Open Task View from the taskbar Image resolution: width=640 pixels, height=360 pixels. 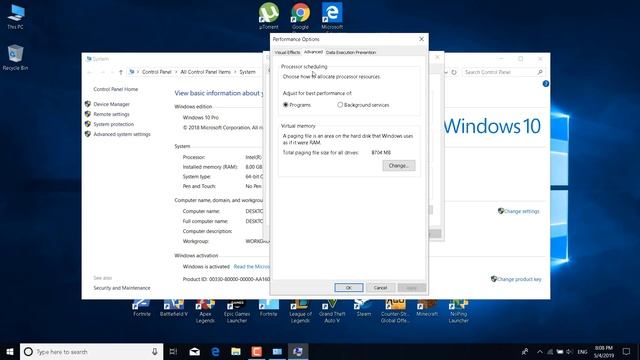point(173,351)
